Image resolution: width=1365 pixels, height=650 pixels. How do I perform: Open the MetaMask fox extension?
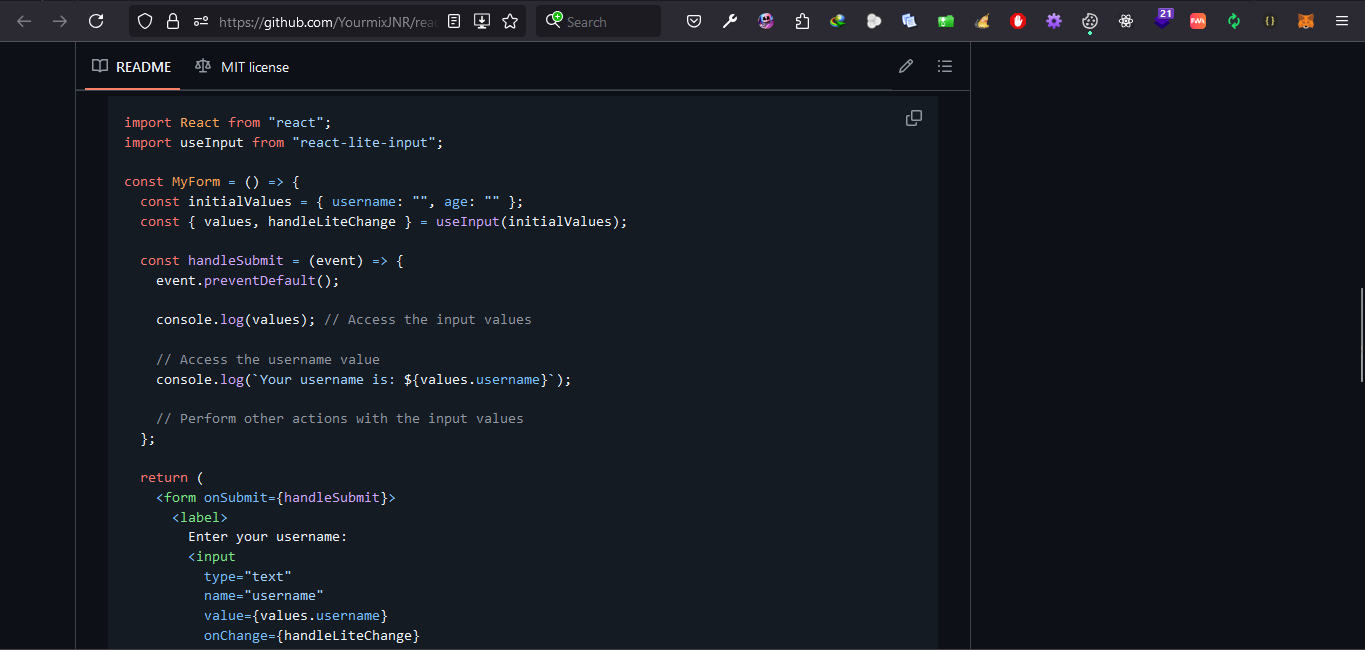pos(1306,20)
